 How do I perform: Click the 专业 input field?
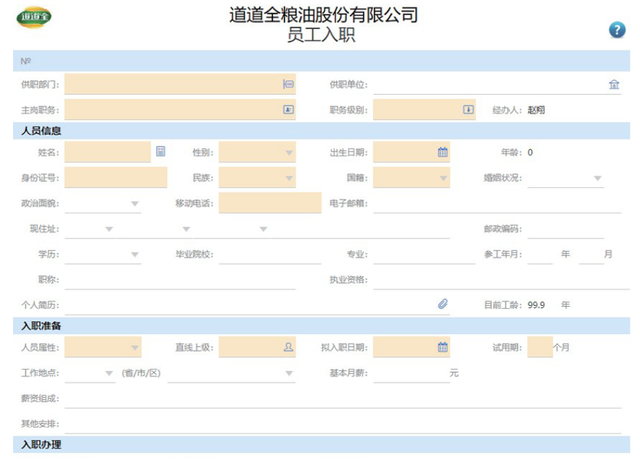click(424, 254)
